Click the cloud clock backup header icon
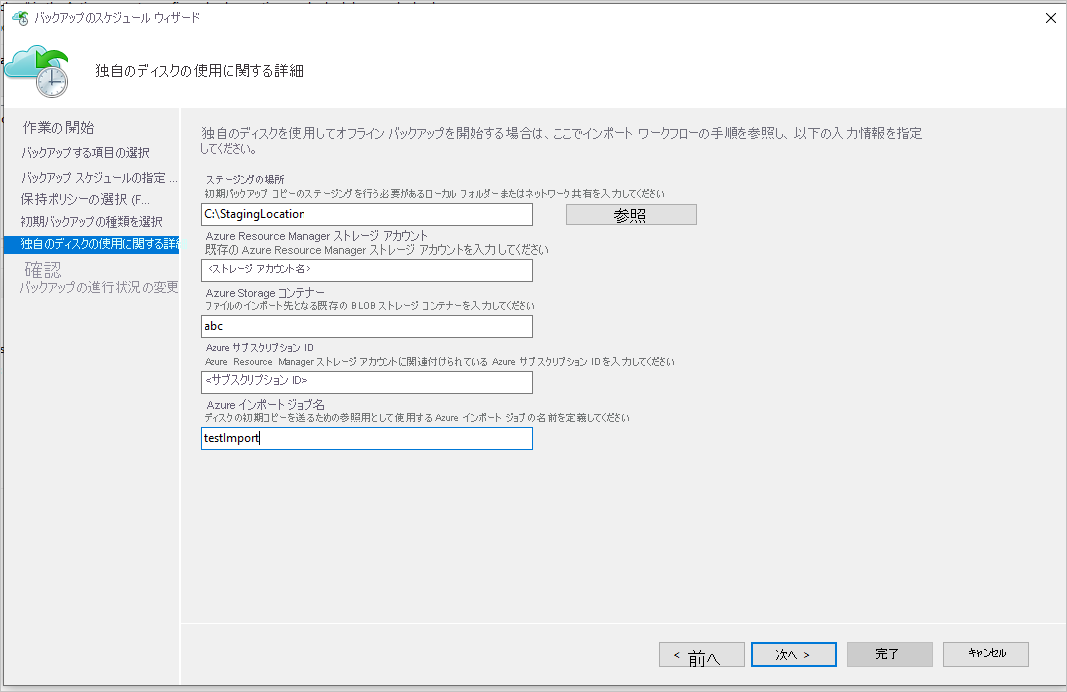Screen dimensions: 1067x692 (37, 71)
